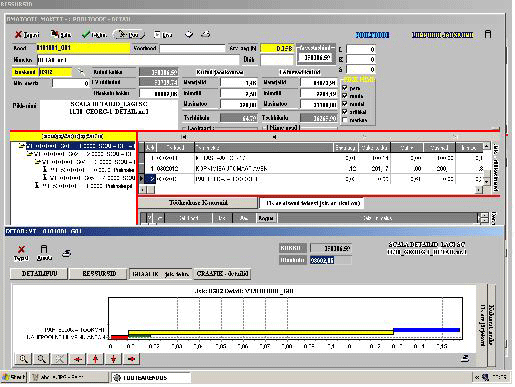Click the system tray icon near the clock
The image size is (515, 387).
coord(485,377)
